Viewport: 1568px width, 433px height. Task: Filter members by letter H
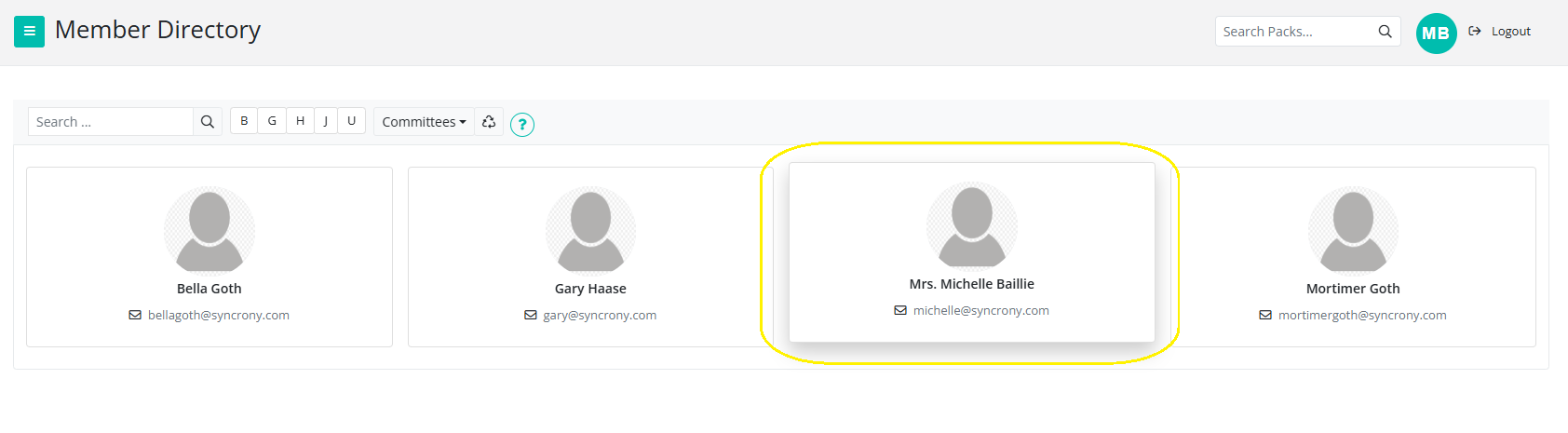point(300,121)
